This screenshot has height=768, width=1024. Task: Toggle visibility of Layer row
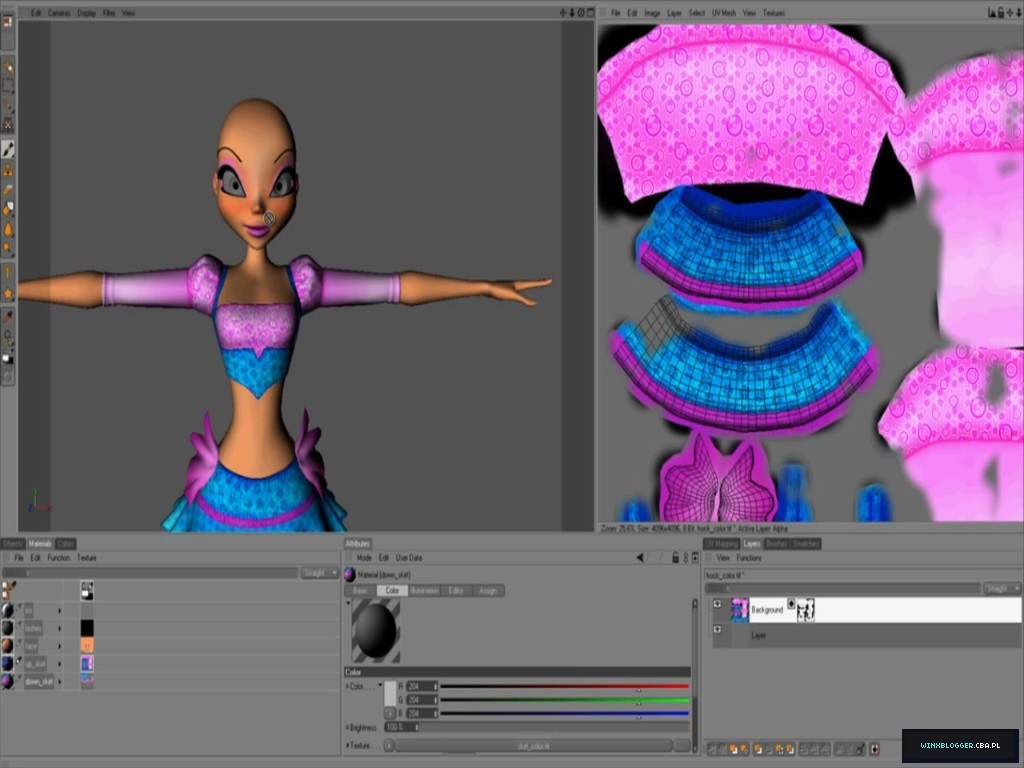pyautogui.click(x=717, y=630)
